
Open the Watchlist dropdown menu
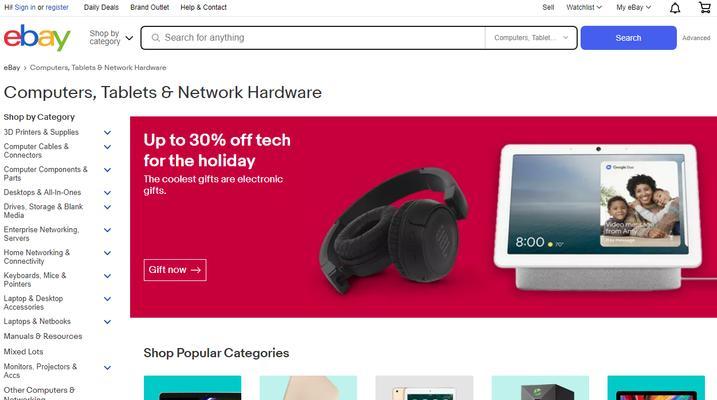pyautogui.click(x=583, y=7)
